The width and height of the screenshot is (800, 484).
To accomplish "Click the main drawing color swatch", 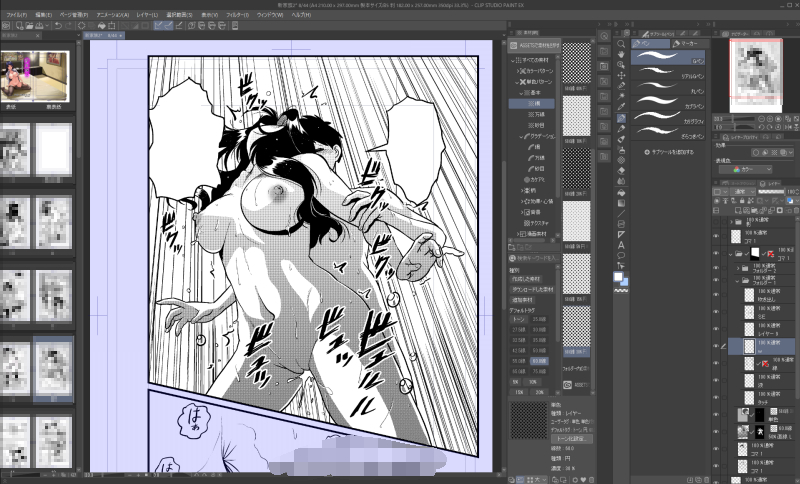I will pyautogui.click(x=618, y=277).
